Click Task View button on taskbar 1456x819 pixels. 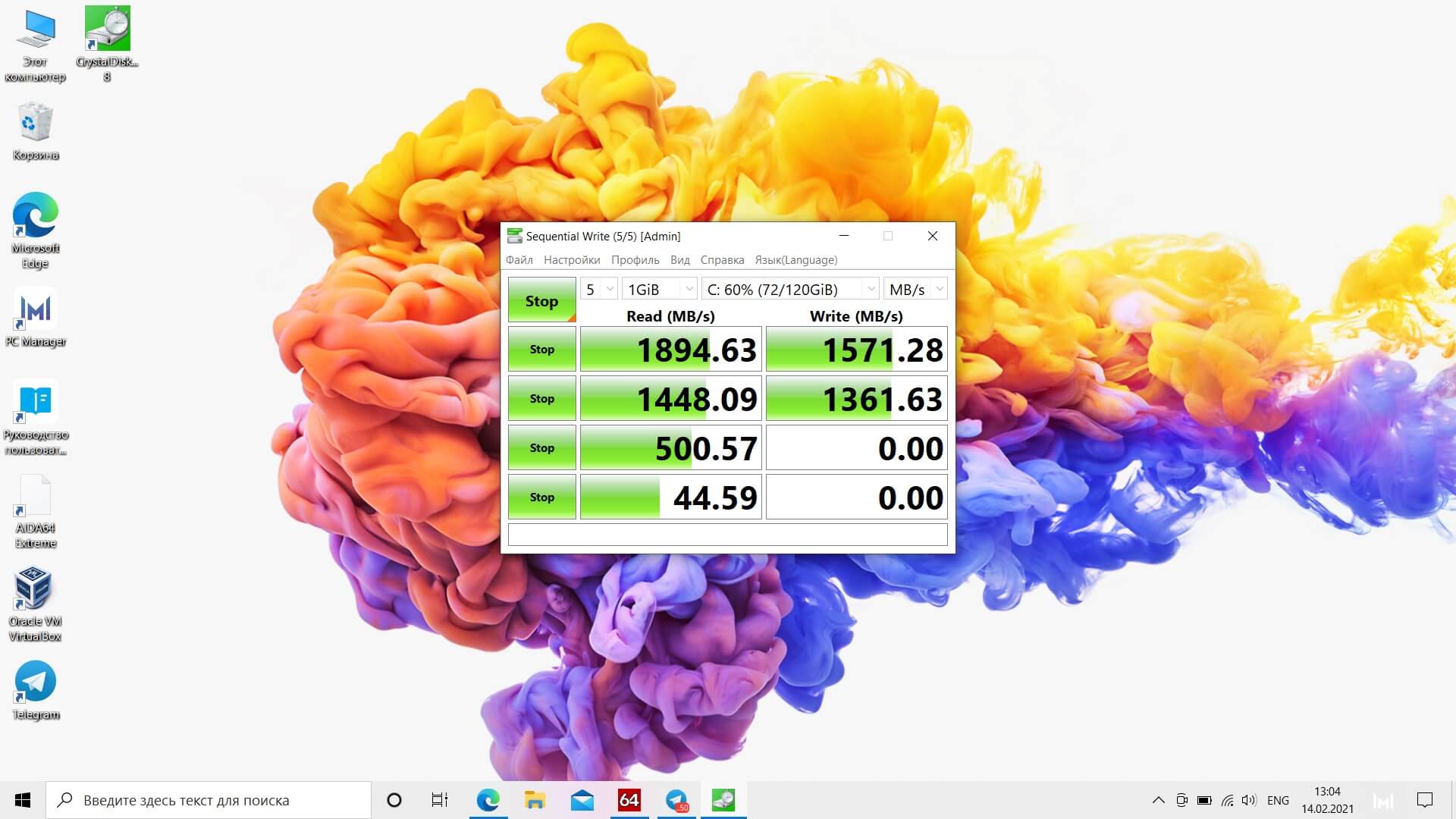[x=439, y=800]
